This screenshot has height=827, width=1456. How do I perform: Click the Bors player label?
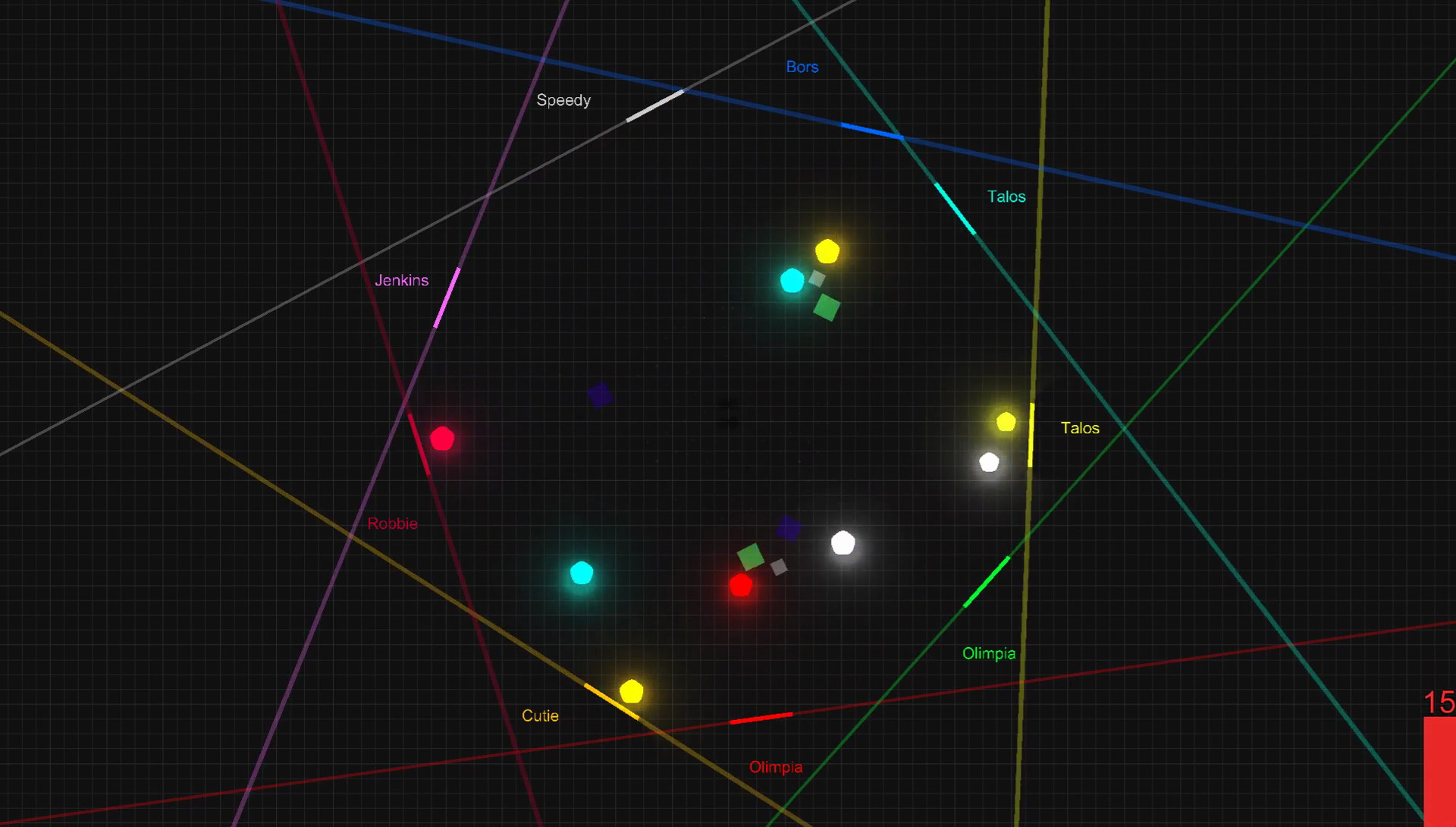(x=802, y=67)
